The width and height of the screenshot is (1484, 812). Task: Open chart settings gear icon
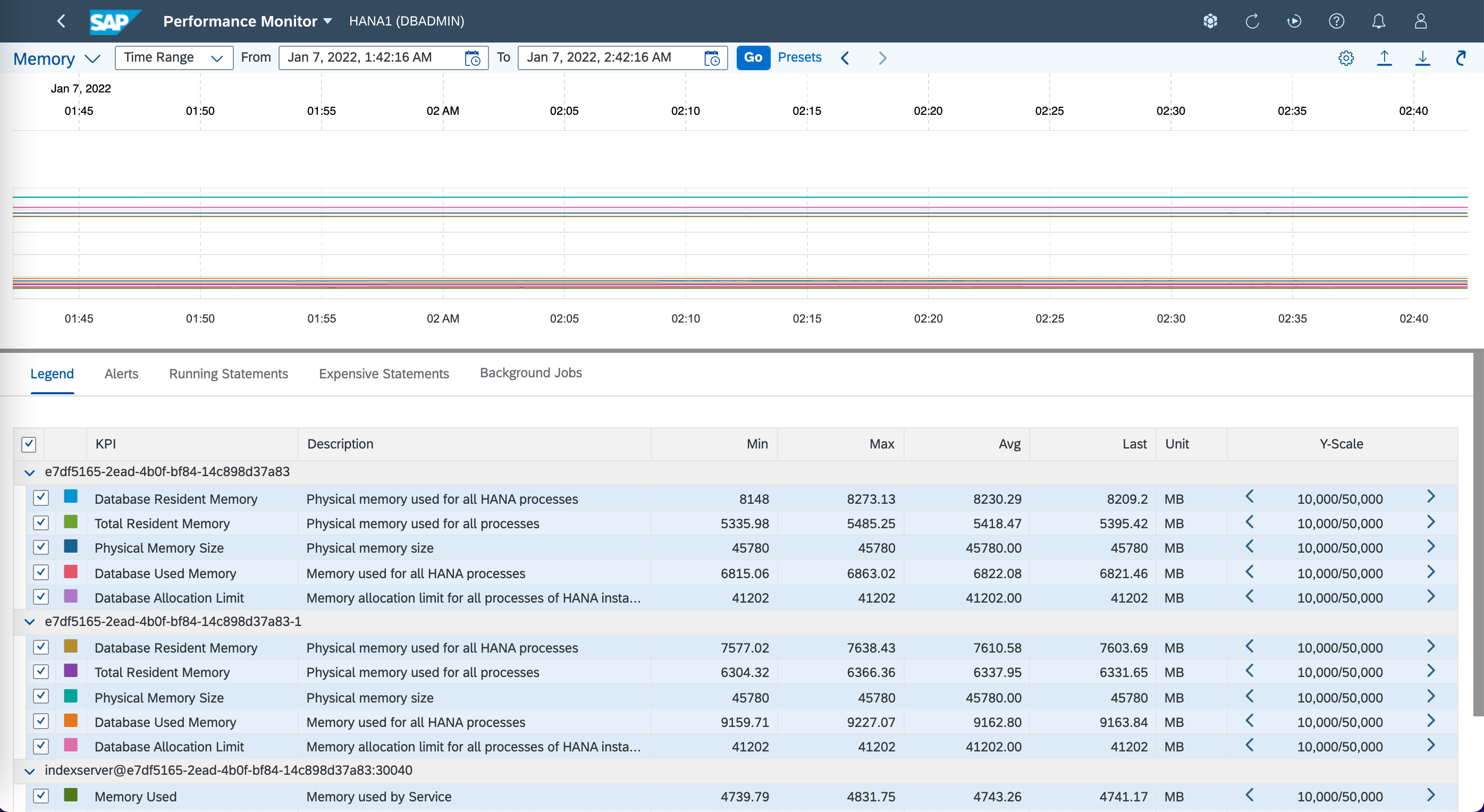point(1346,57)
